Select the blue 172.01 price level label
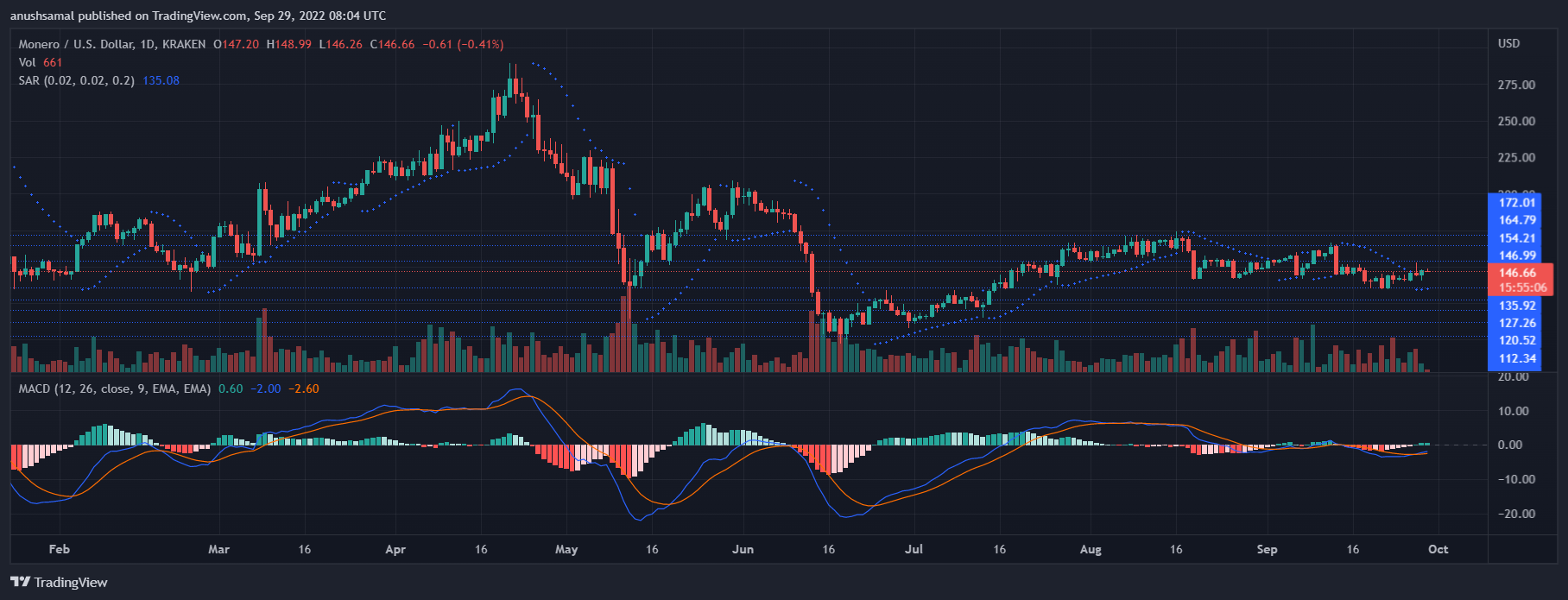The width and height of the screenshot is (1568, 600). pyautogui.click(x=1517, y=203)
